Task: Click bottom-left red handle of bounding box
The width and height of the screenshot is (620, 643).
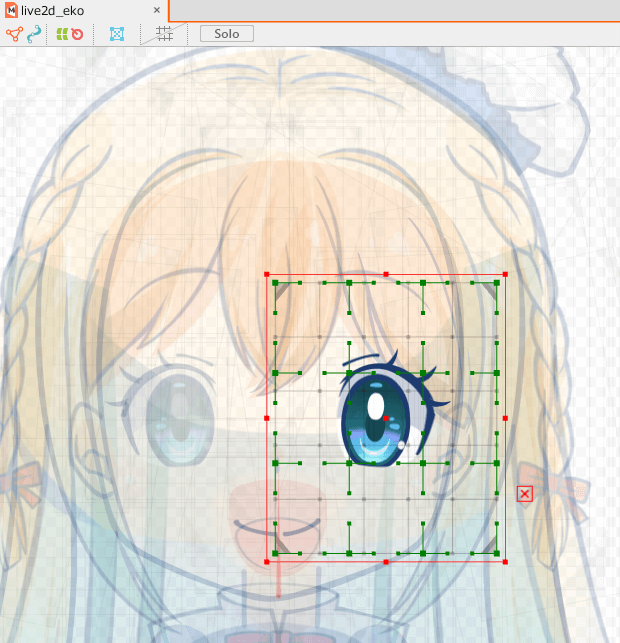Action: [267, 562]
